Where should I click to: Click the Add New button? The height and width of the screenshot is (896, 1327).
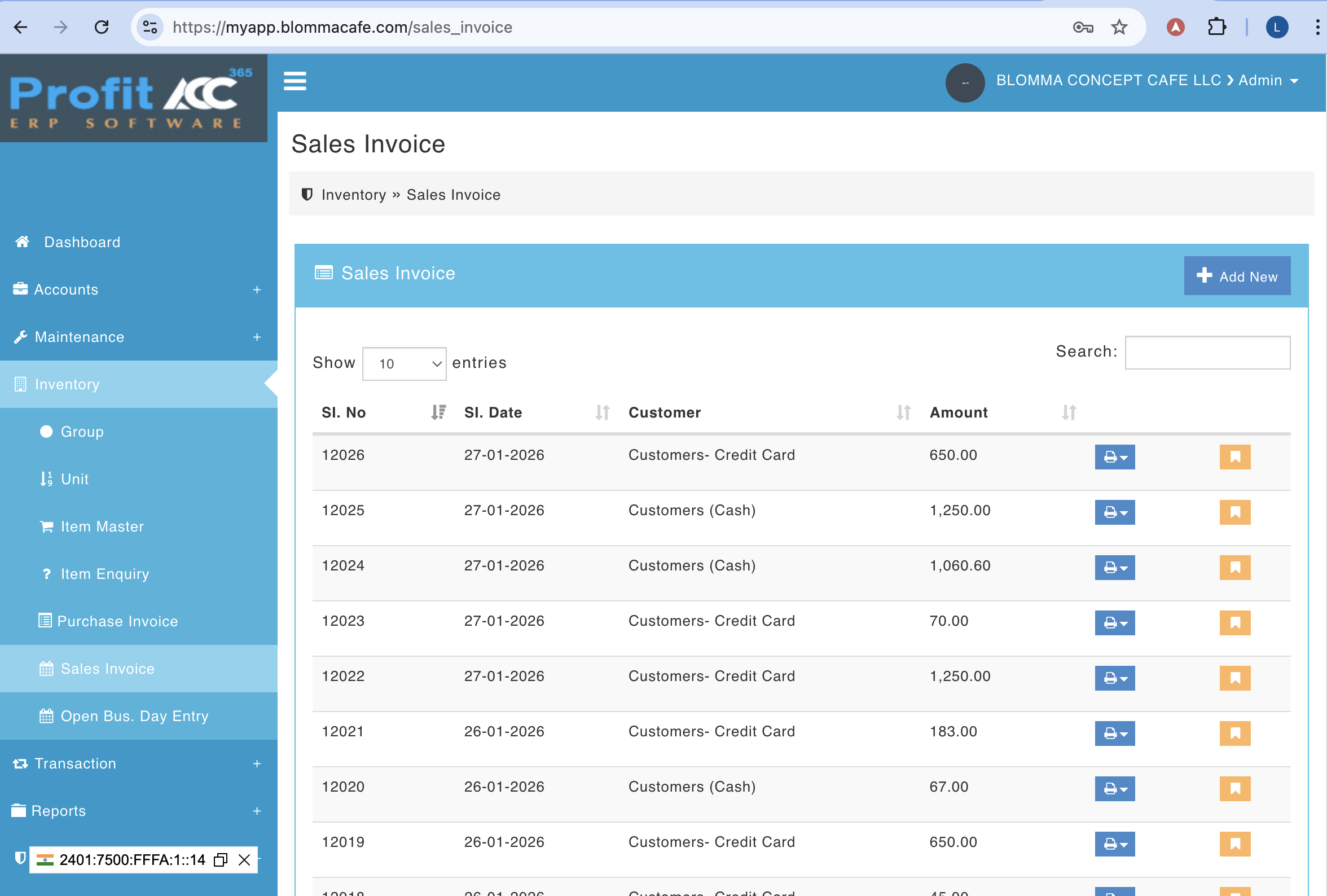coord(1236,276)
